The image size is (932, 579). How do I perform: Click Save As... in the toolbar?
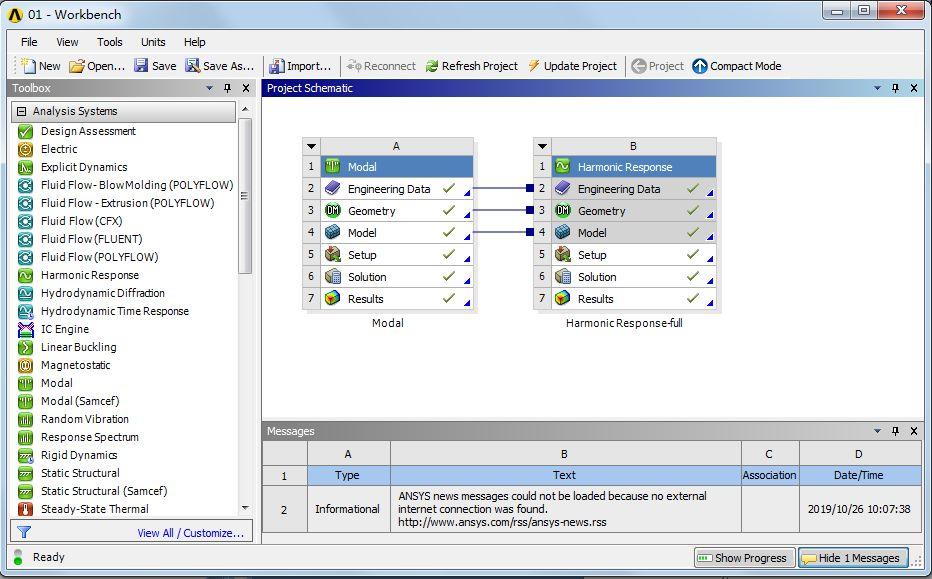pos(219,66)
